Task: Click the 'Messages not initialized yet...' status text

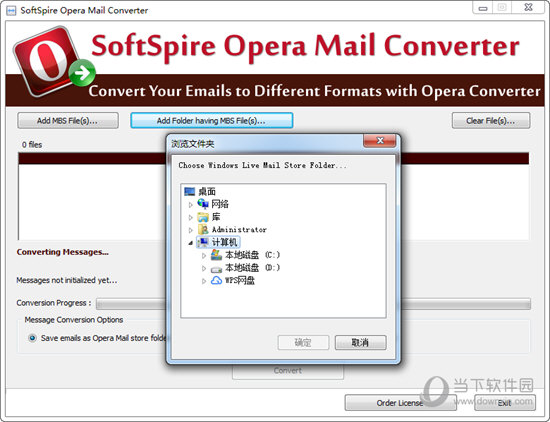Action: click(x=67, y=280)
